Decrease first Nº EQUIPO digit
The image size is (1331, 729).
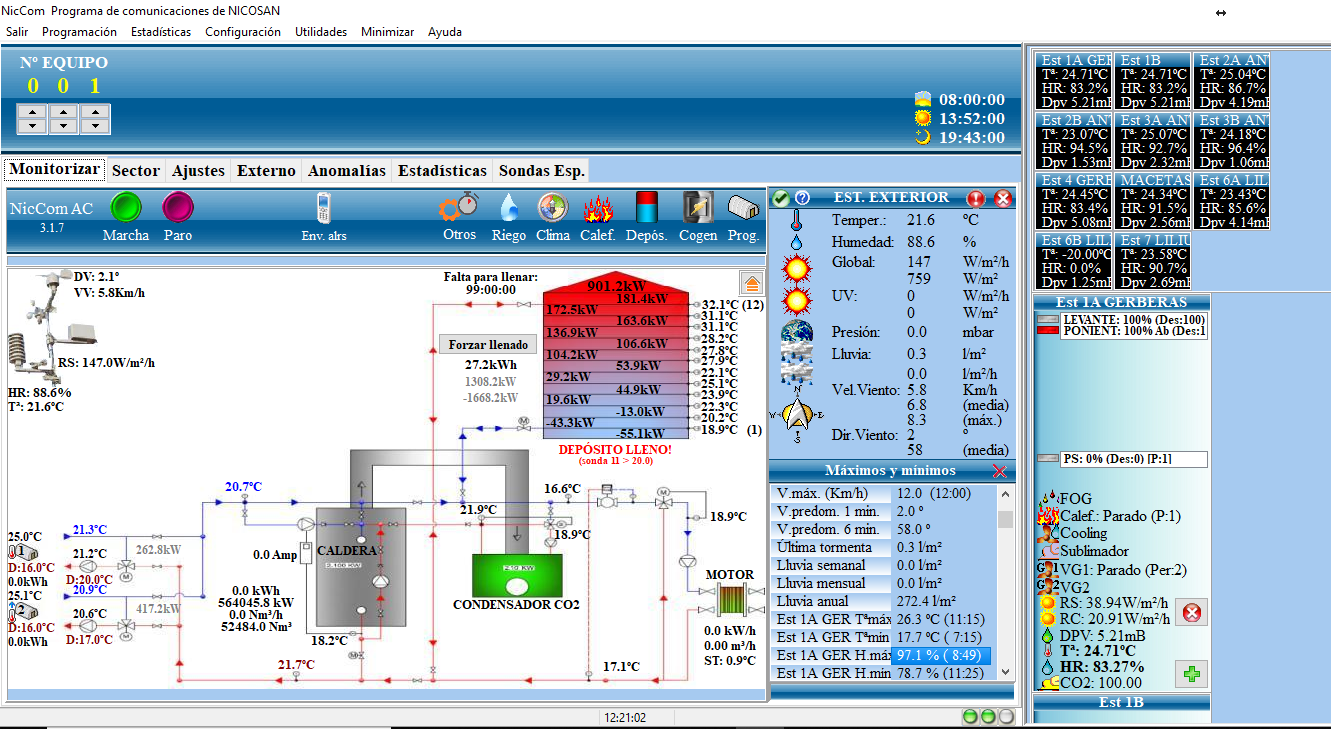click(x=33, y=127)
